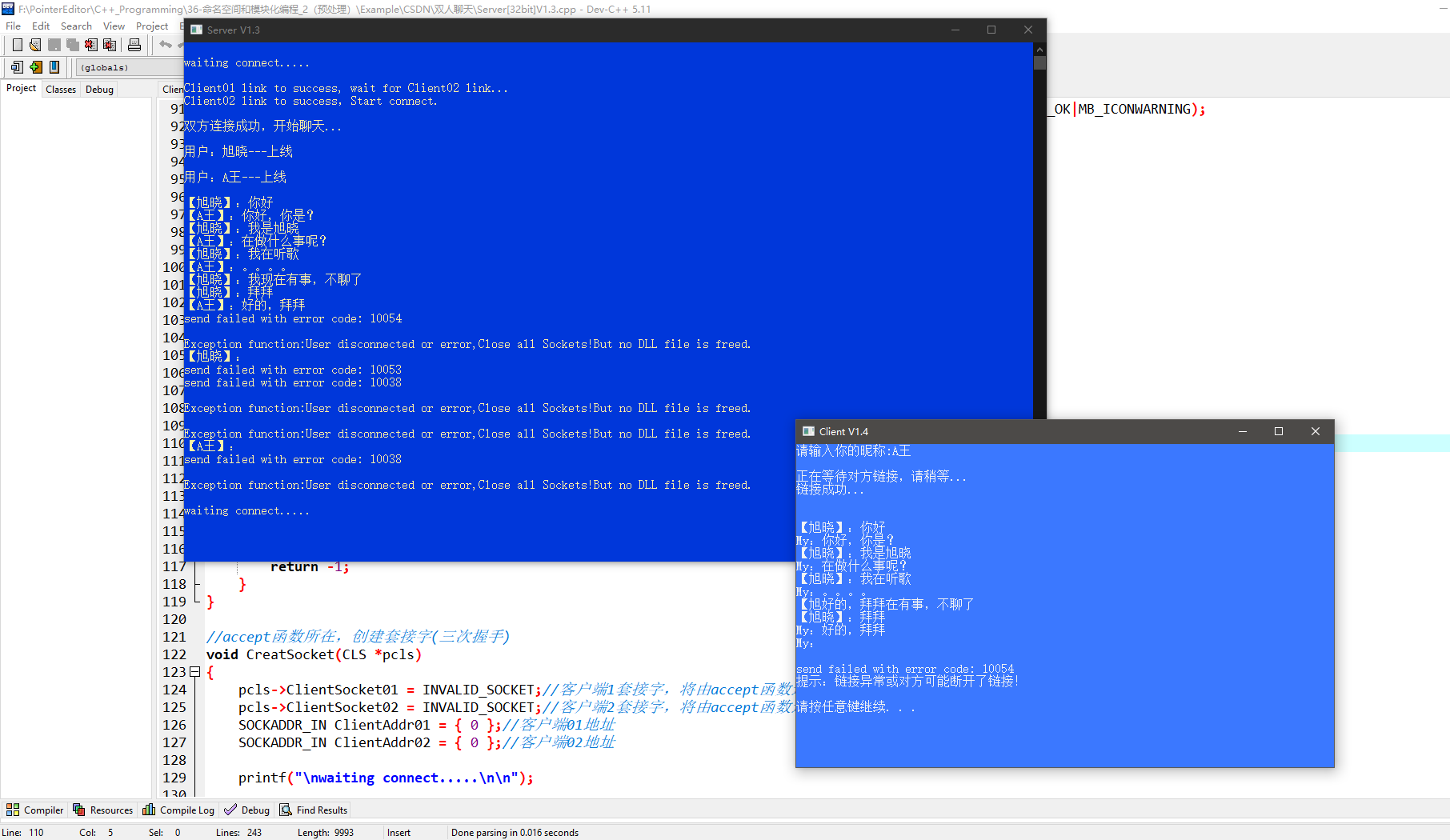1450x840 pixels.
Task: Switch to the Project side tab
Action: coord(21,88)
